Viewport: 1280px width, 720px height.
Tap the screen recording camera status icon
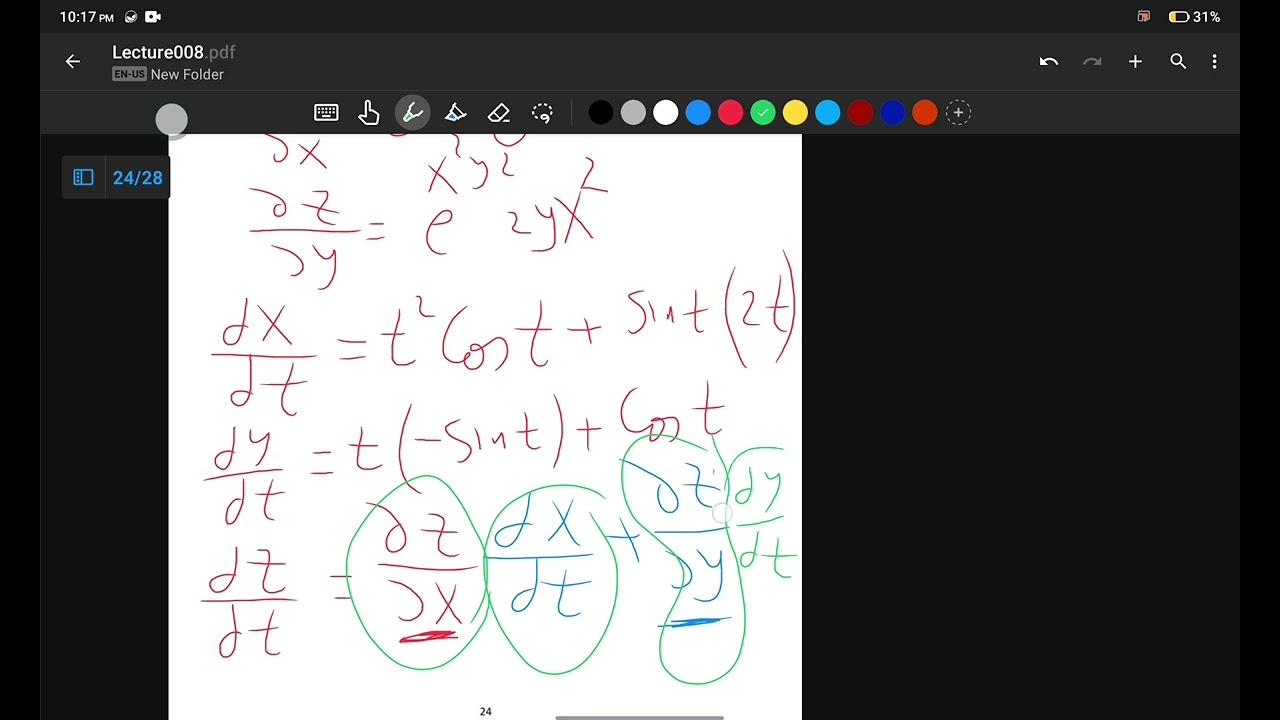(x=153, y=17)
